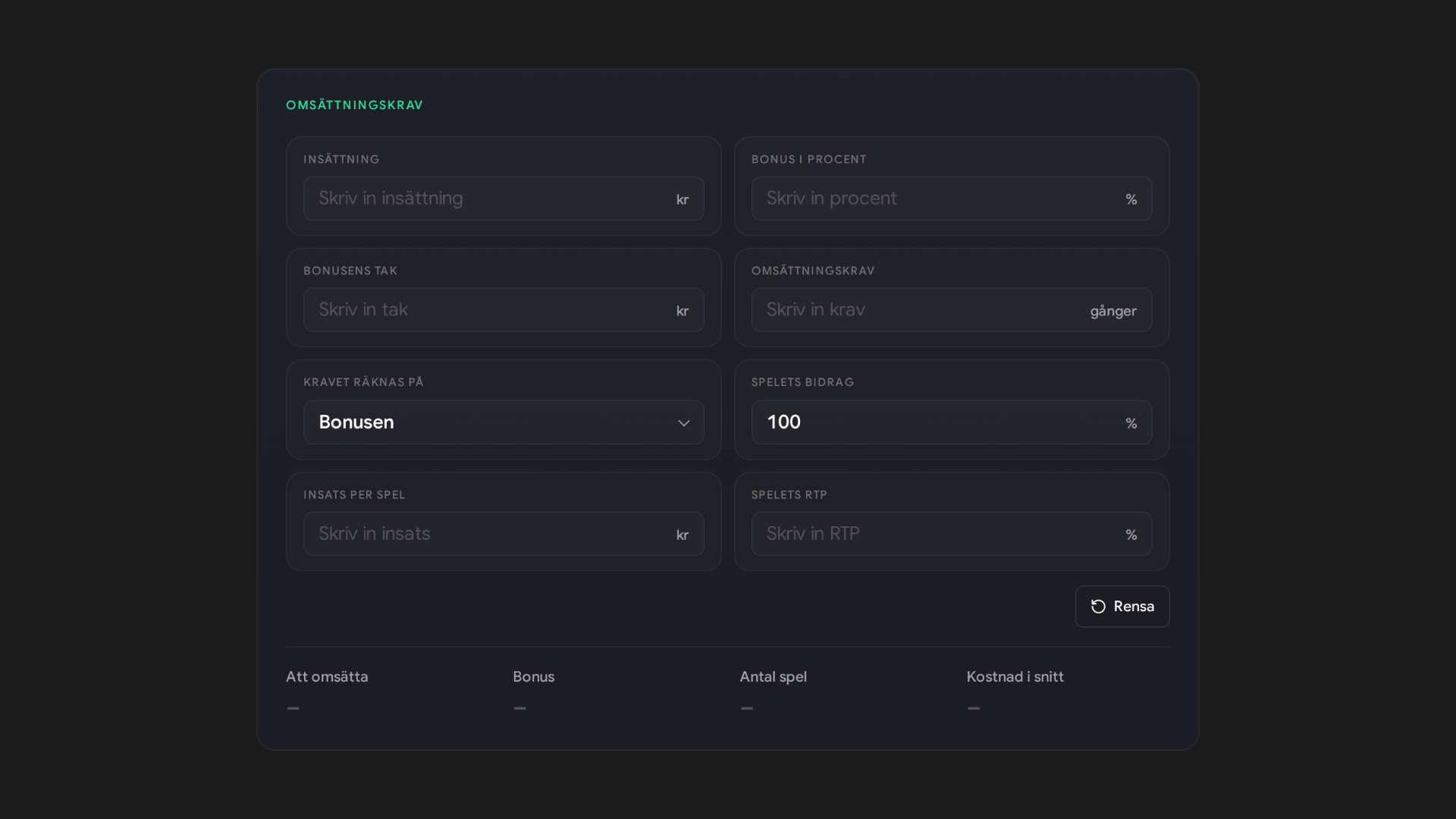Click the Insats per spel field
This screenshot has width=1456, height=819.
coord(504,534)
